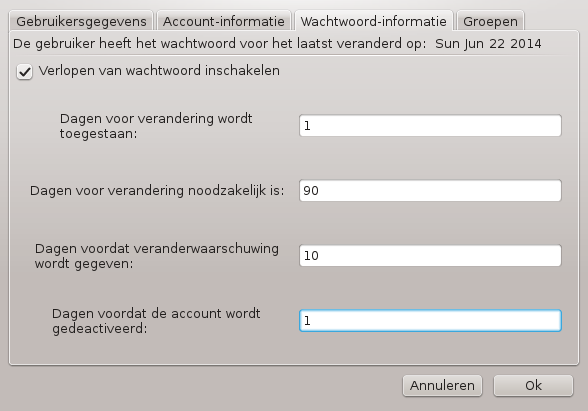
Task: Switch to the Gebruikersgegevens tab
Action: (81, 21)
